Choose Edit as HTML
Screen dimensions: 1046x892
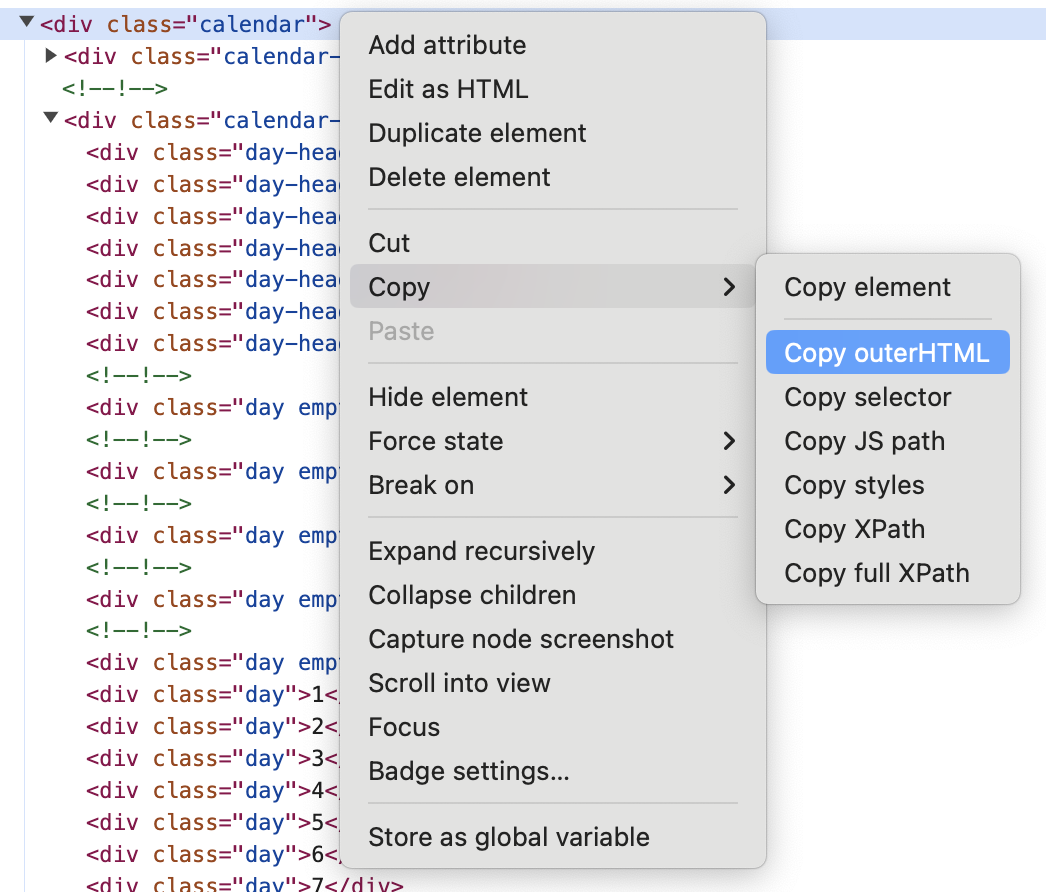(x=447, y=89)
